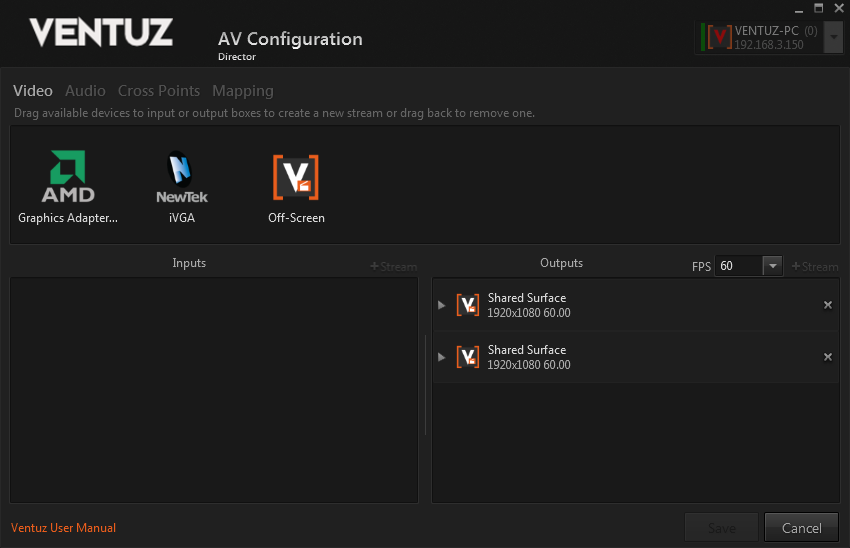Click the second Shared Surface output icon
The width and height of the screenshot is (850, 548).
pos(467,357)
